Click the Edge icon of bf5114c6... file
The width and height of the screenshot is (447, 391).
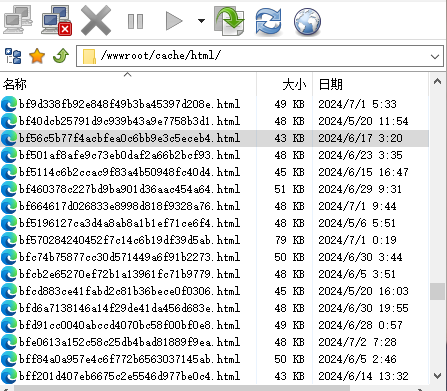pos(9,172)
